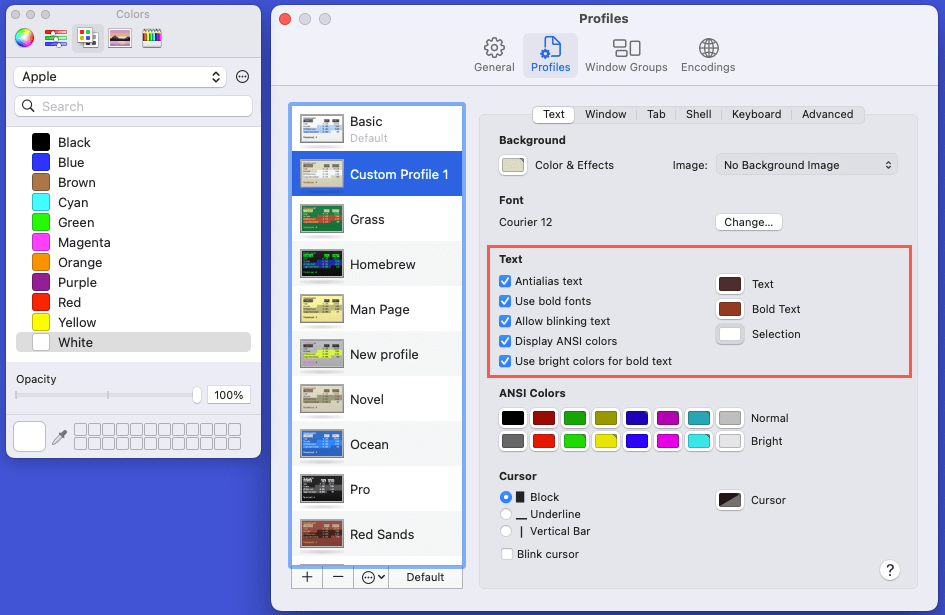The image size is (945, 615).
Task: Open the Cursor color swatch
Action: [x=730, y=500]
